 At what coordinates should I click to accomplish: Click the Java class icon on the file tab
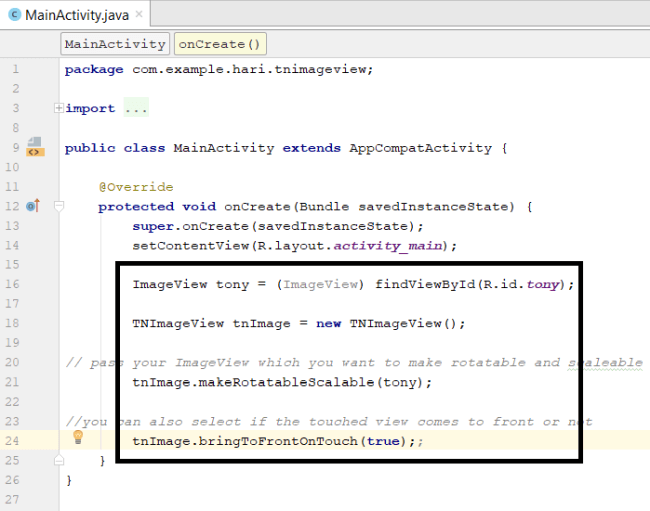point(15,15)
